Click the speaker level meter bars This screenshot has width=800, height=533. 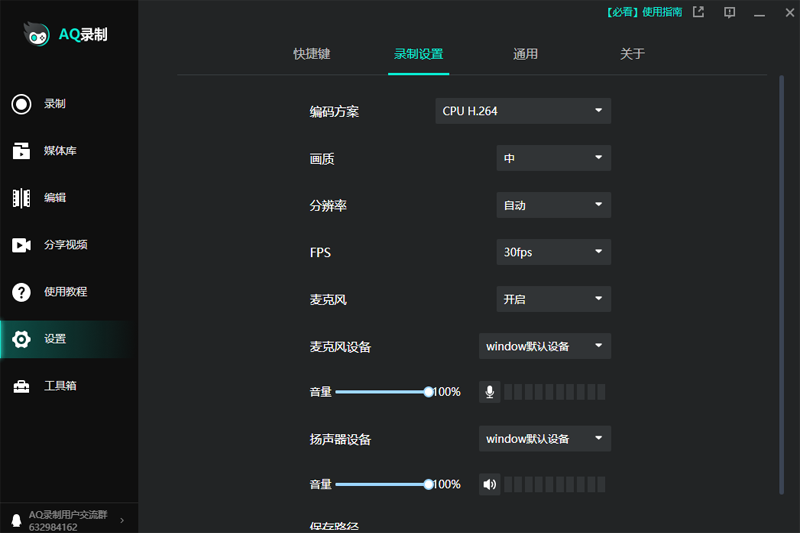(x=555, y=484)
